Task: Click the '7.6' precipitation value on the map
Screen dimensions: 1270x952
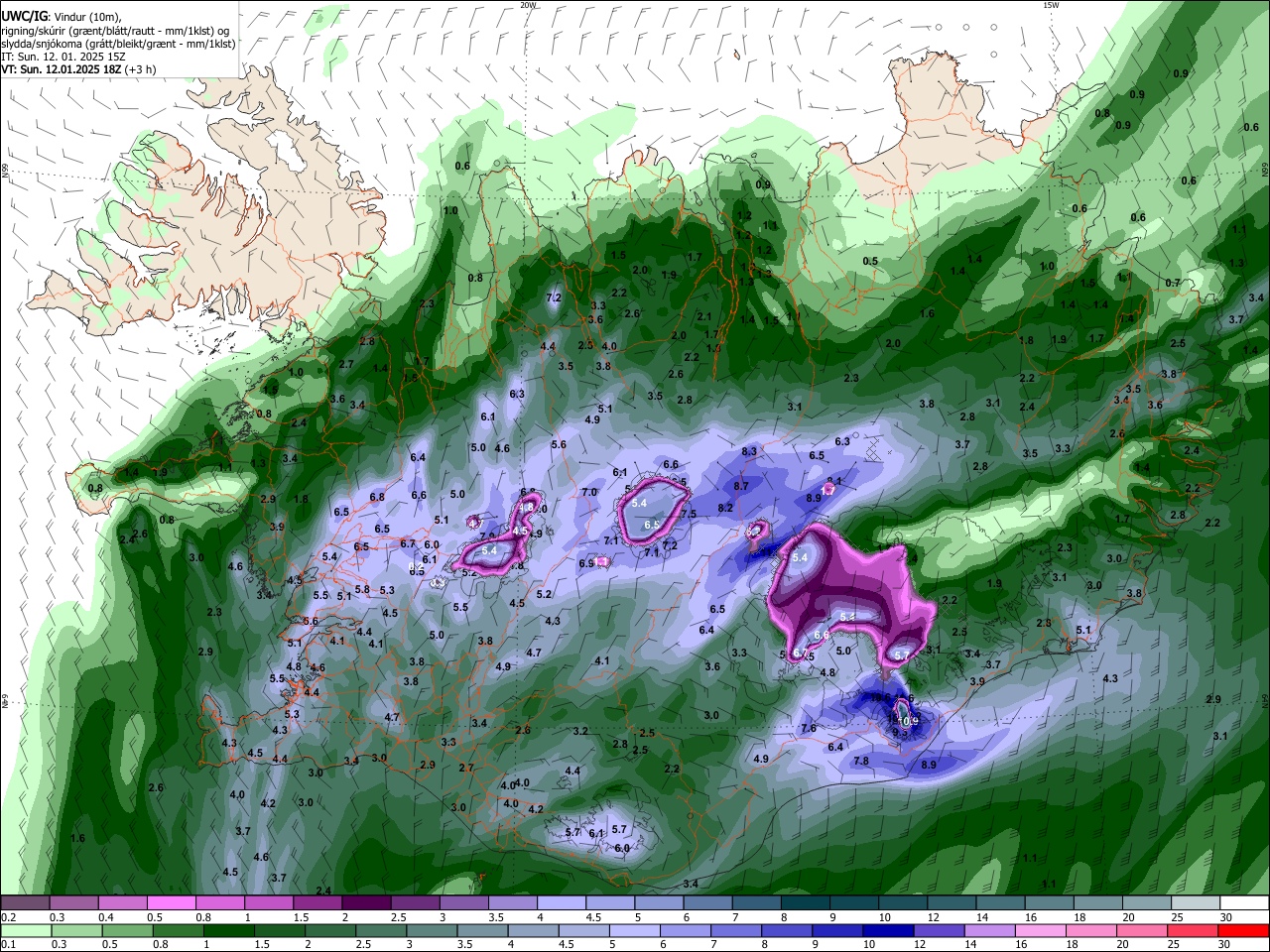Action: pyautogui.click(x=809, y=728)
